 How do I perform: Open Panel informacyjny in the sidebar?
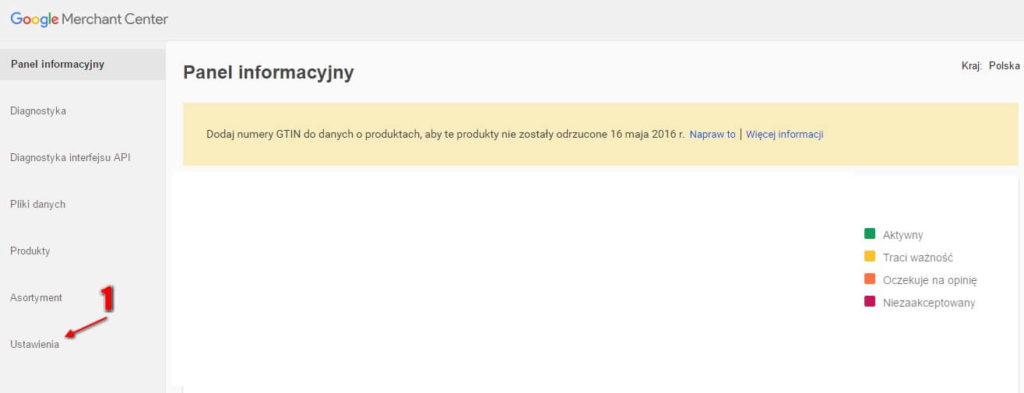point(82,64)
